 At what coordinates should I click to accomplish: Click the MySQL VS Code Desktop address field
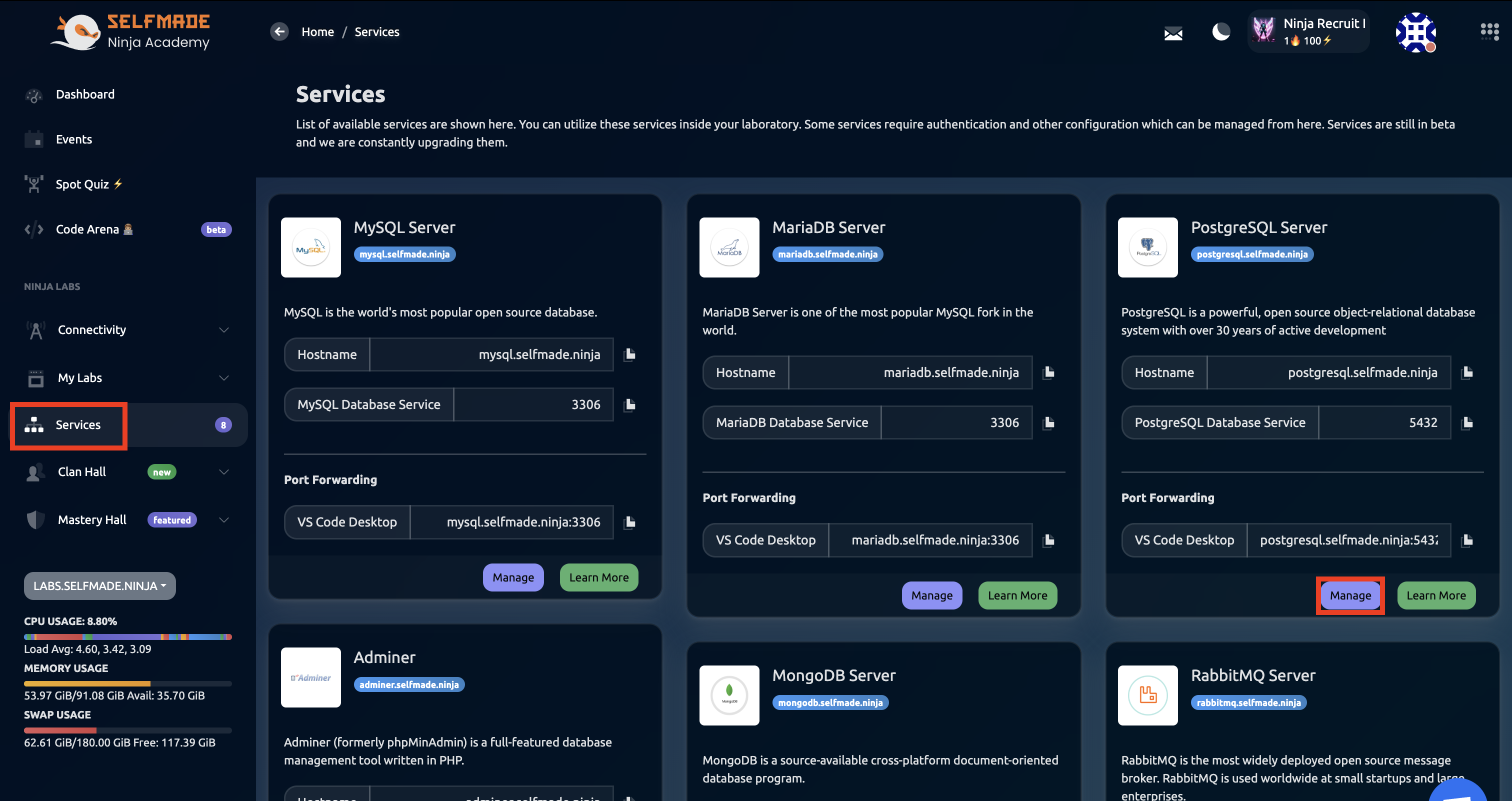click(512, 522)
